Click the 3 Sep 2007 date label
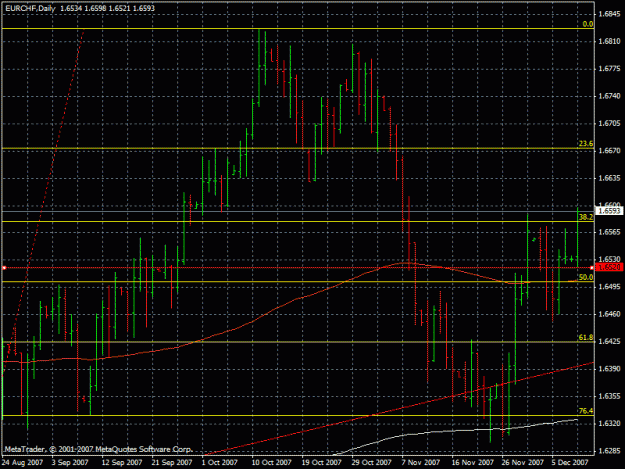This screenshot has width=625, height=469. click(x=70, y=462)
